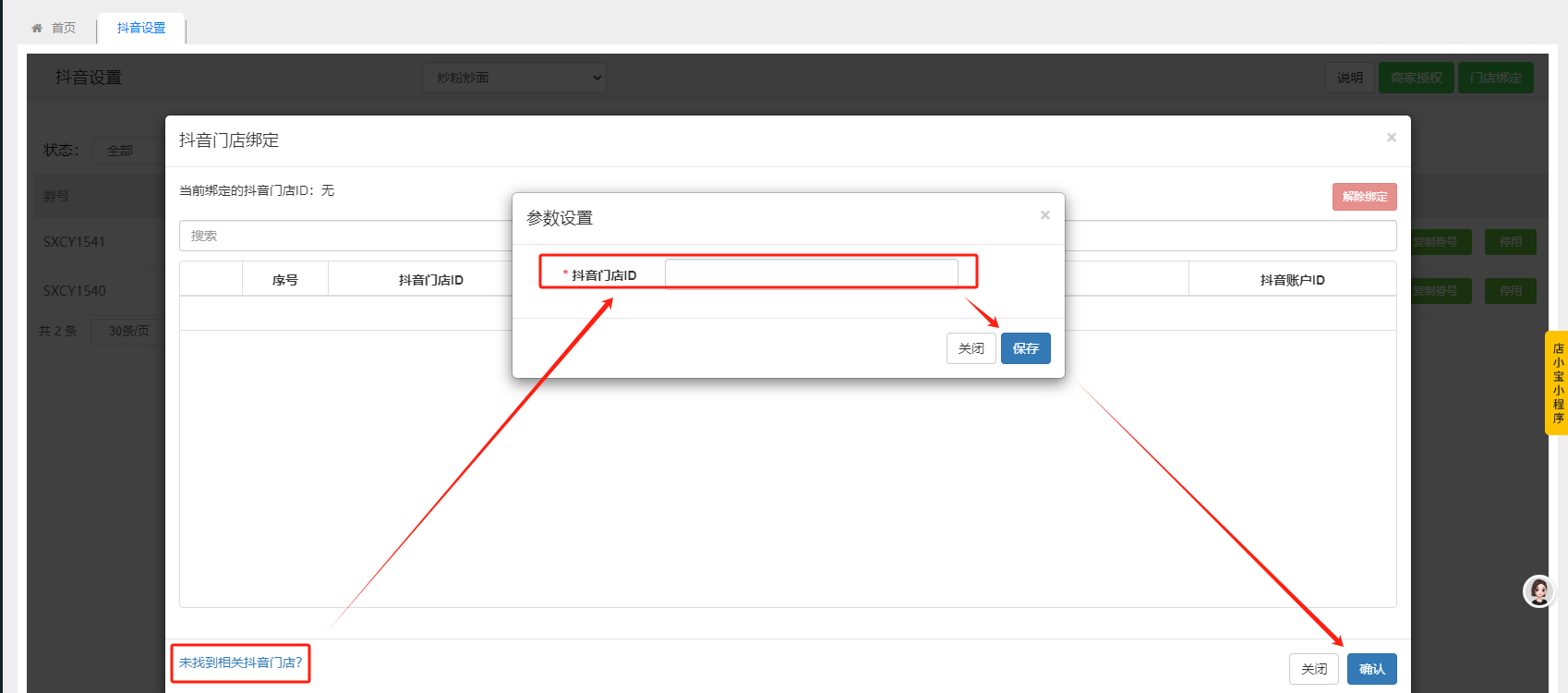Select the SXCY1540 coupon row text
The height and width of the screenshot is (693, 1568).
pos(75,291)
